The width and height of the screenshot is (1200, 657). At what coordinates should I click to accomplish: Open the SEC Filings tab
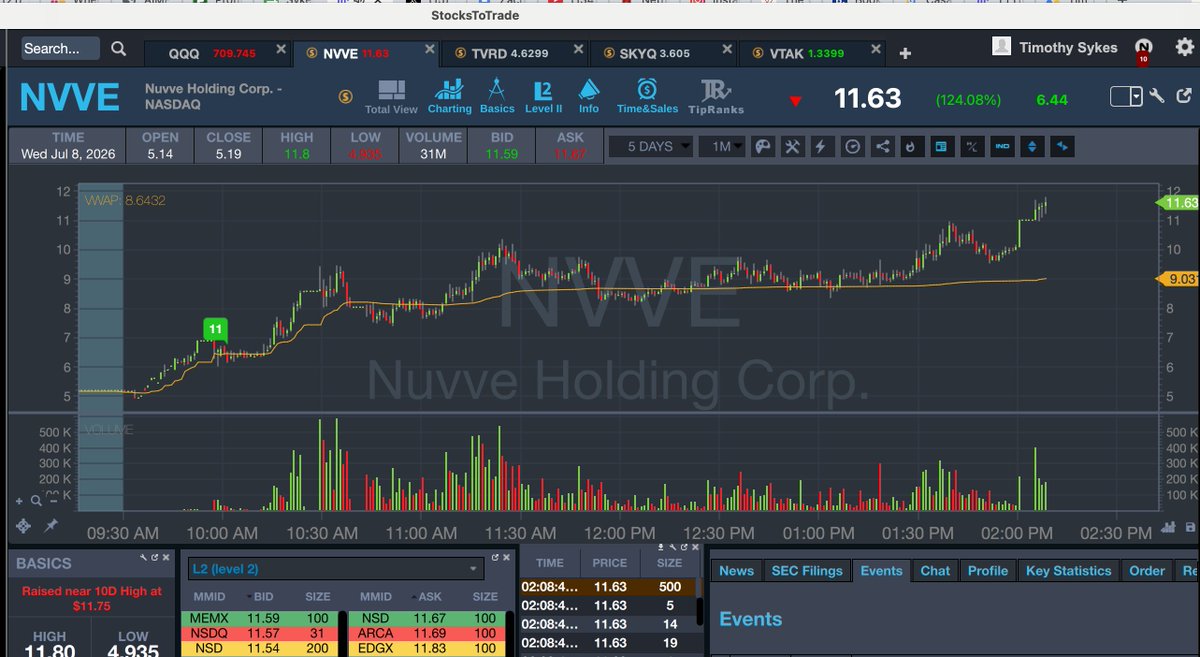click(x=807, y=571)
